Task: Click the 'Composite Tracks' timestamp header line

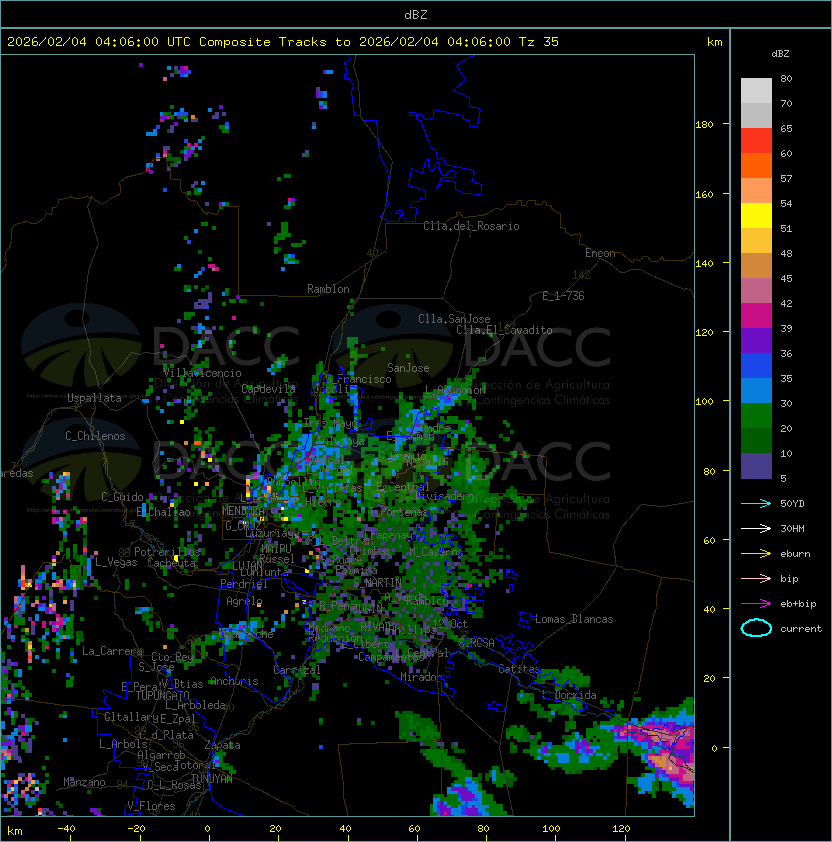Action: [x=283, y=42]
